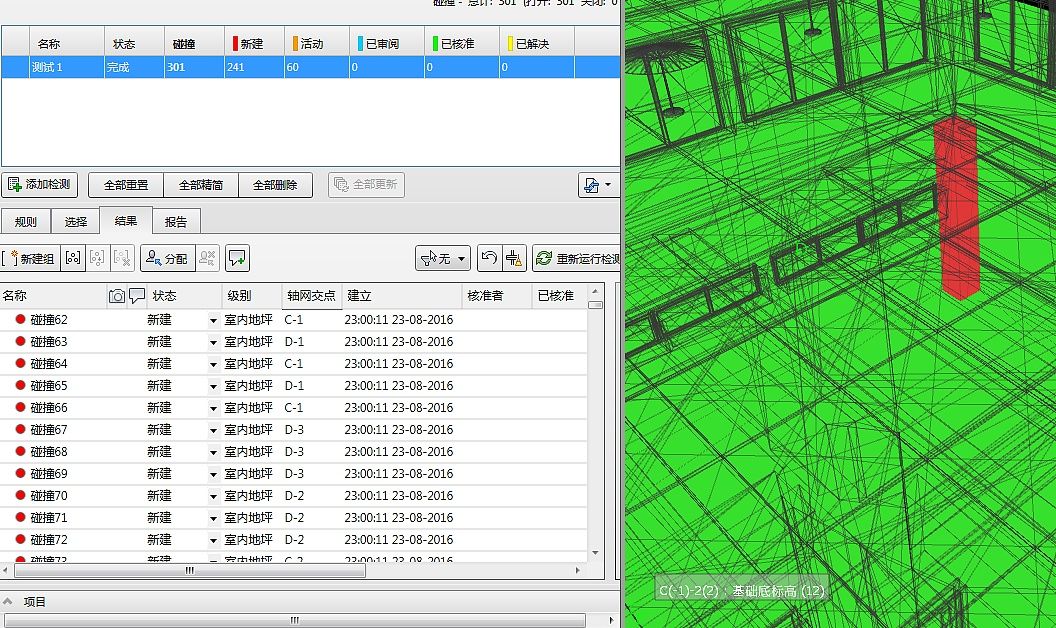Switch to the 报告 (Report) tab
Viewport: 1056px width, 628px height.
(176, 222)
